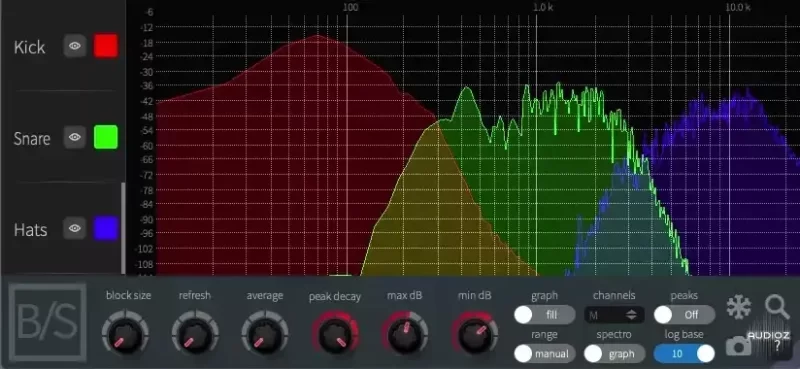Toggle the peaks Off switch

(x=684, y=315)
